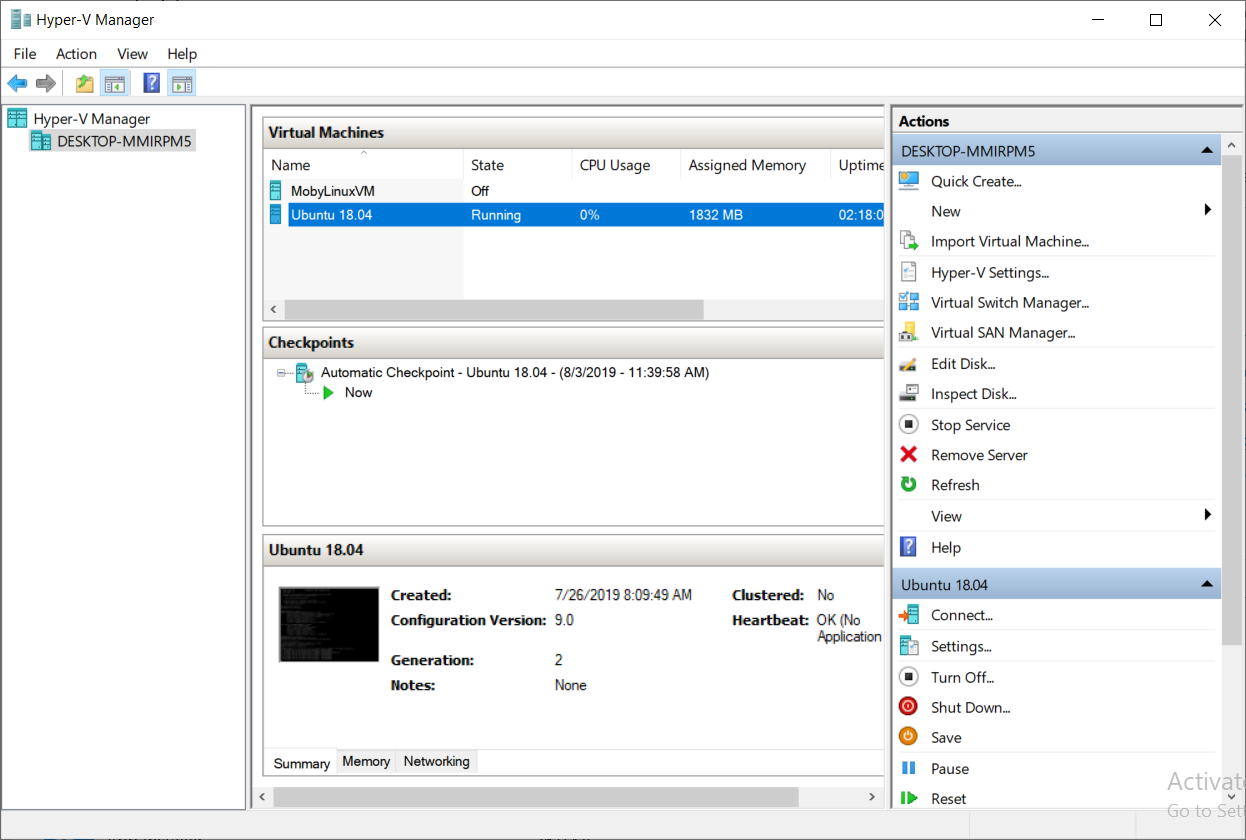This screenshot has height=840, width=1246.
Task: Click the Up one level folder icon
Action: coord(85,83)
